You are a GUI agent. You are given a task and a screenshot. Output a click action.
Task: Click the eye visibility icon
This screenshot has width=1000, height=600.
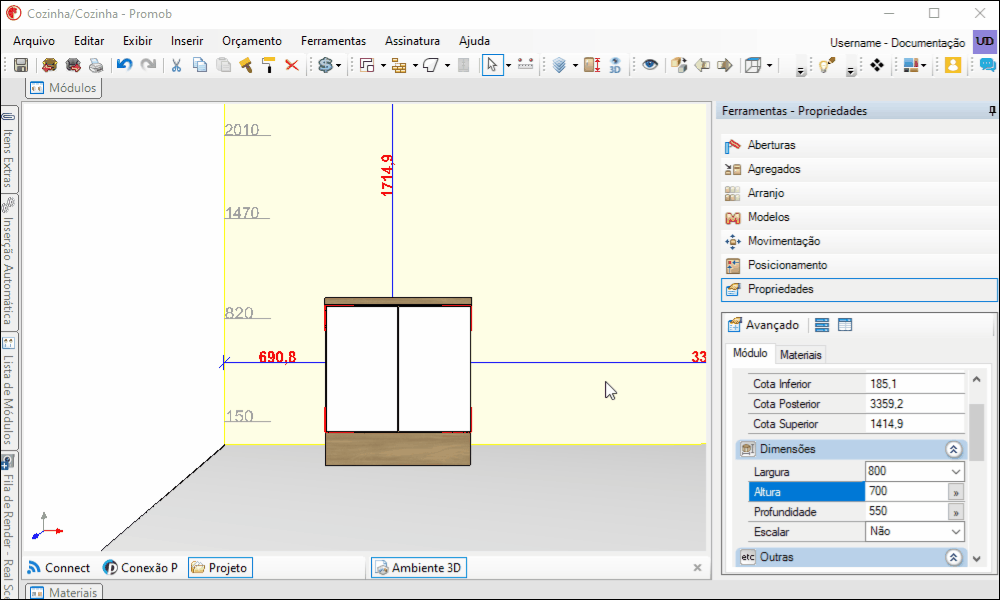pos(650,65)
